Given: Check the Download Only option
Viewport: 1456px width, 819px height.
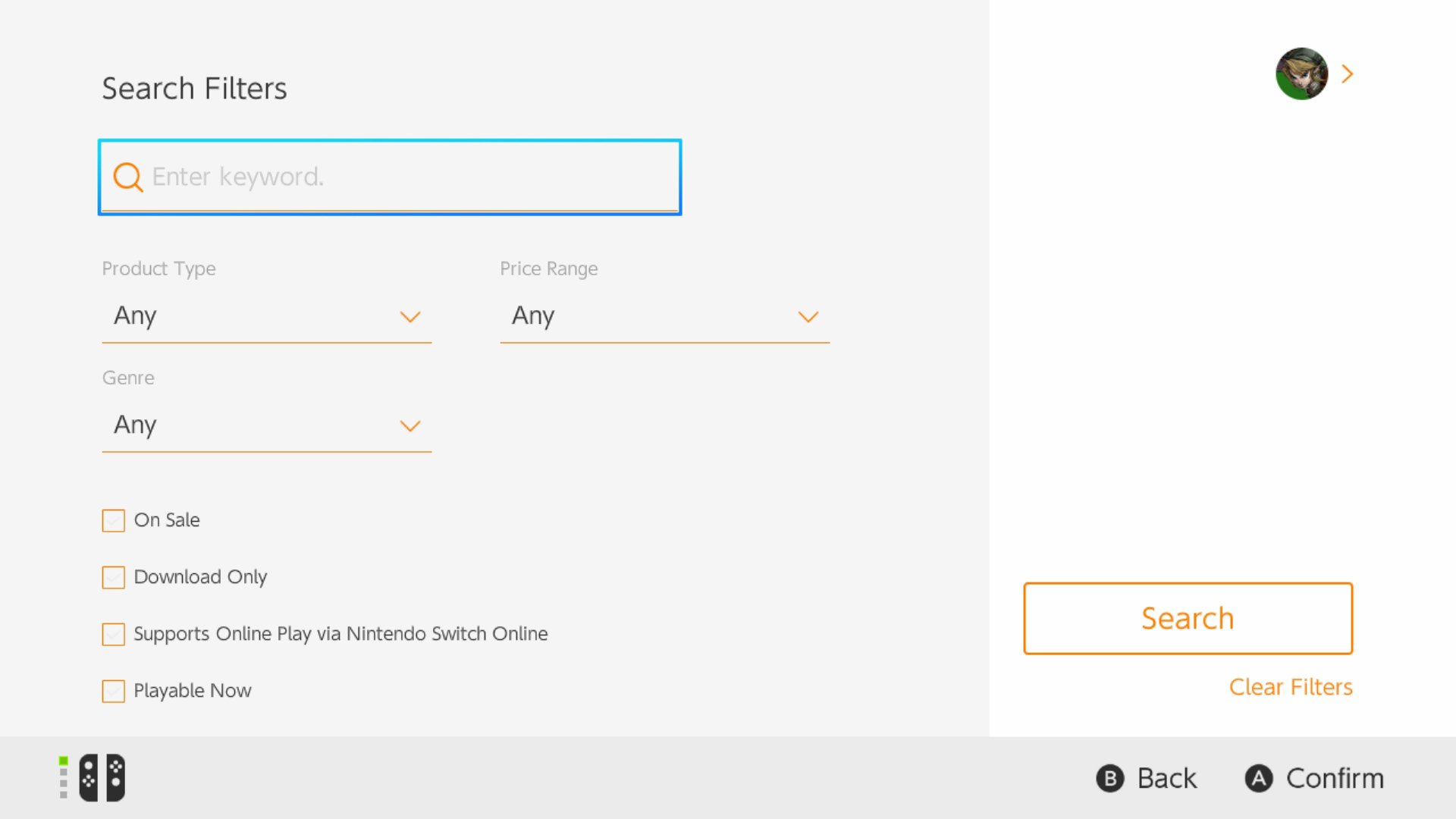Looking at the screenshot, I should point(114,578).
